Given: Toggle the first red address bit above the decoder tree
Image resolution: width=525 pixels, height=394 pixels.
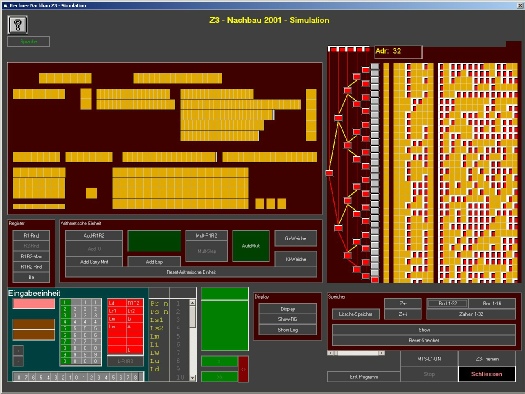Looking at the screenshot, I should tap(333, 49).
